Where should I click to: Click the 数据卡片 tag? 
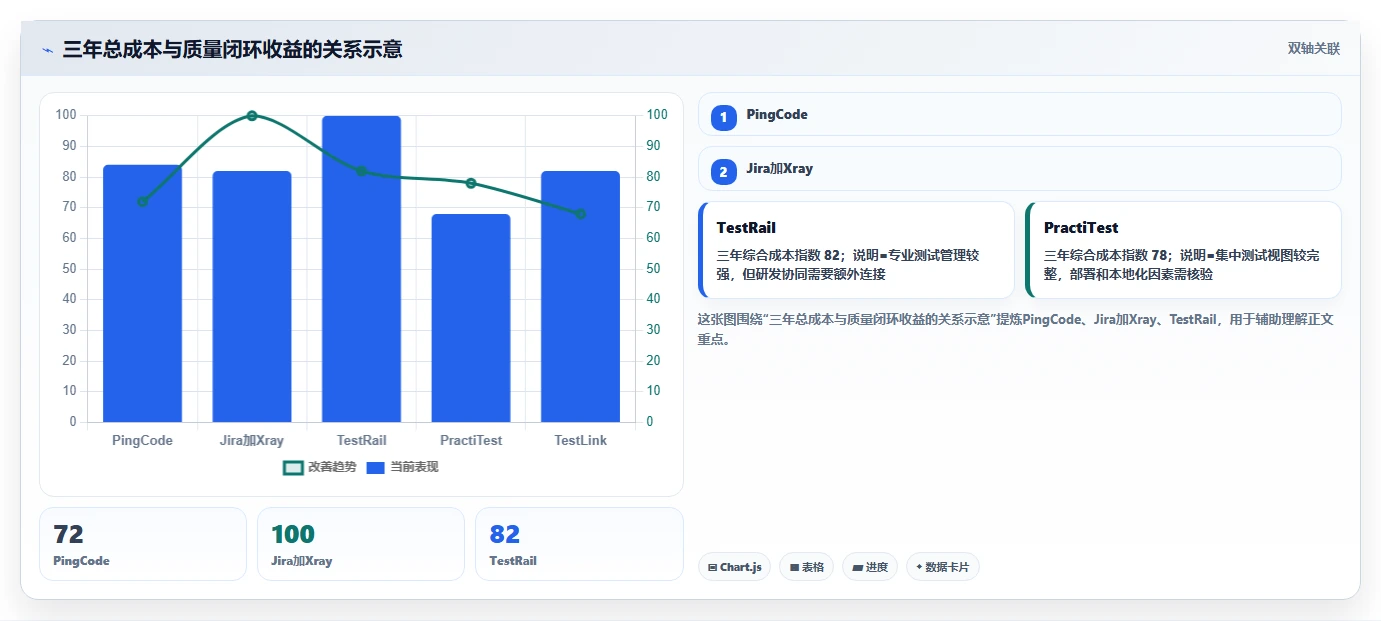(x=942, y=567)
